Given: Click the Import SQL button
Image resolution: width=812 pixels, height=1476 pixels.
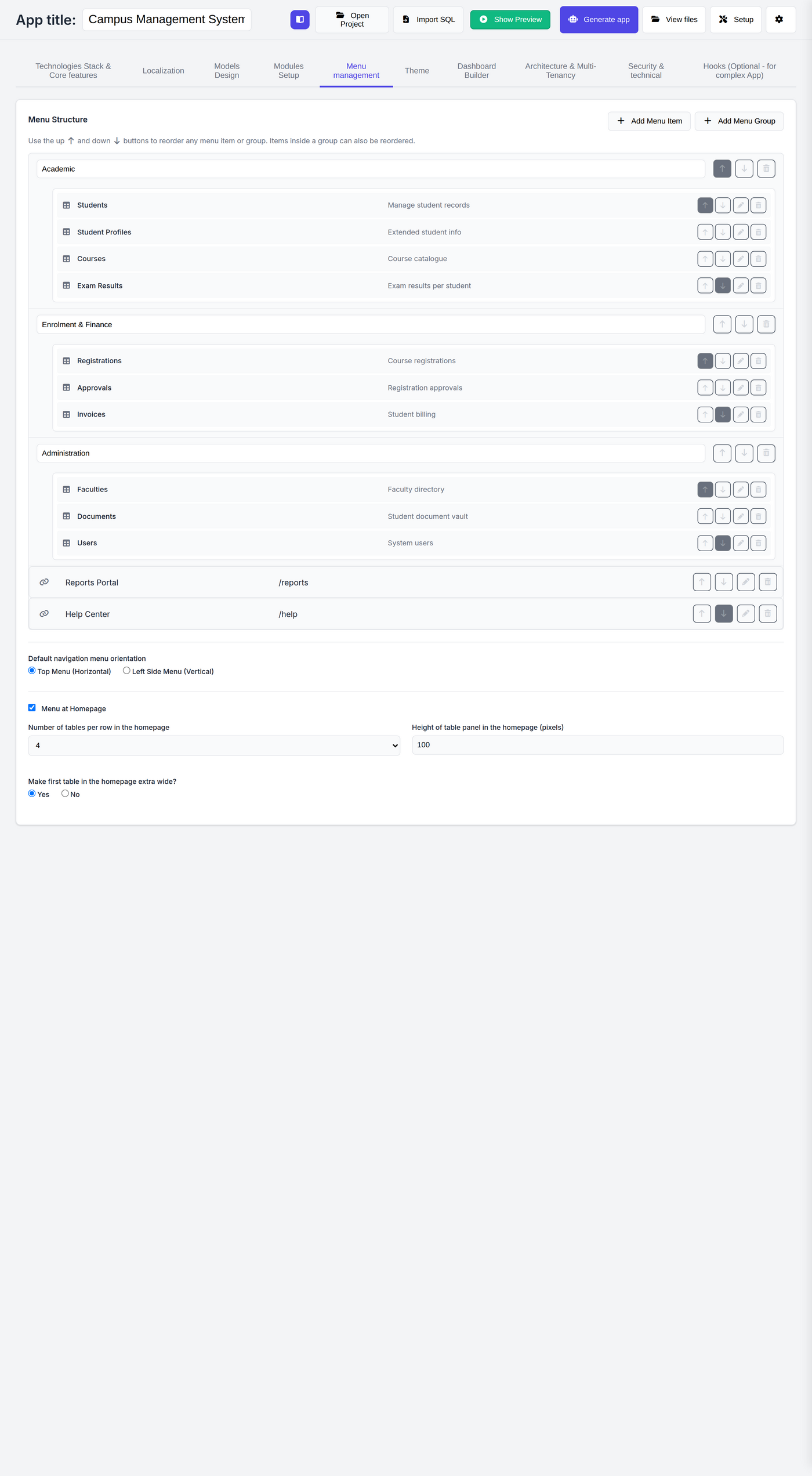Looking at the screenshot, I should [429, 20].
